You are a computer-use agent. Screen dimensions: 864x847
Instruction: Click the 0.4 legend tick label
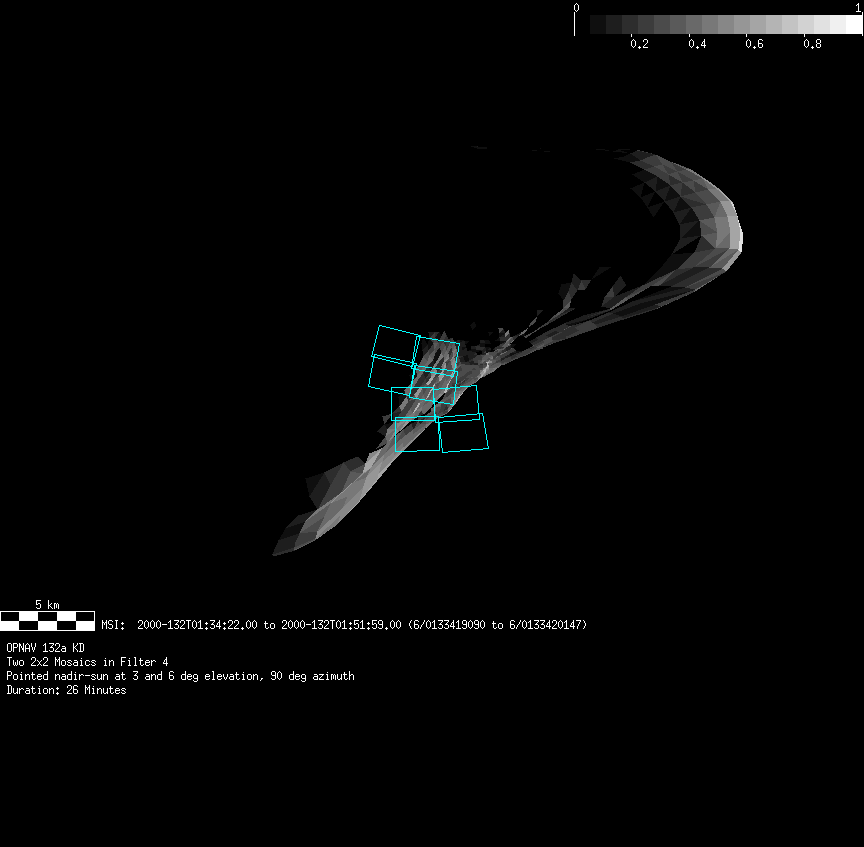click(x=697, y=44)
